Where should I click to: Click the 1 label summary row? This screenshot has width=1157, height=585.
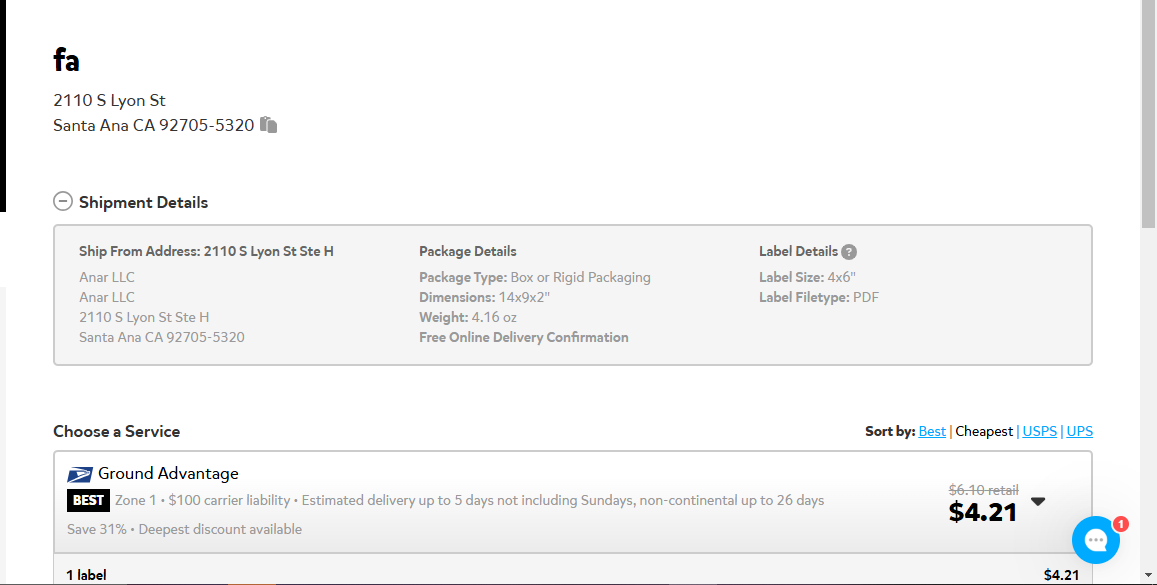pos(573,575)
